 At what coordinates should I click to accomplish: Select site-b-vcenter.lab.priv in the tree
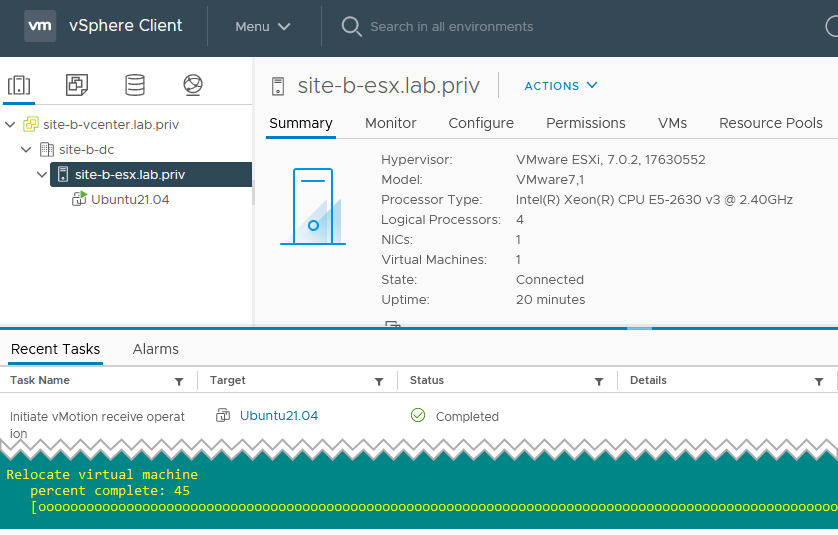pos(111,125)
